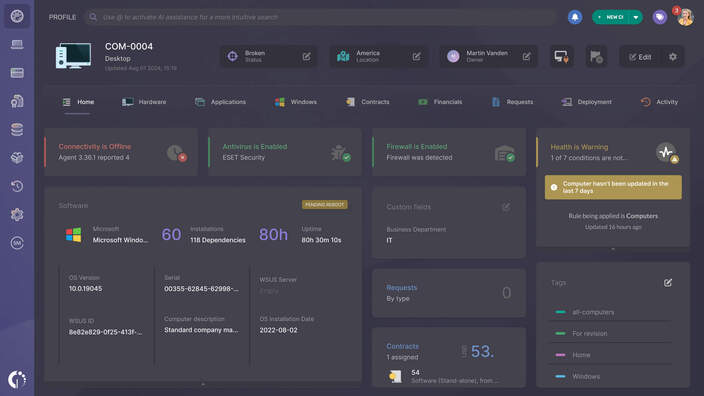This screenshot has height=396, width=704.
Task: Open the Contracts card link
Action: click(403, 346)
